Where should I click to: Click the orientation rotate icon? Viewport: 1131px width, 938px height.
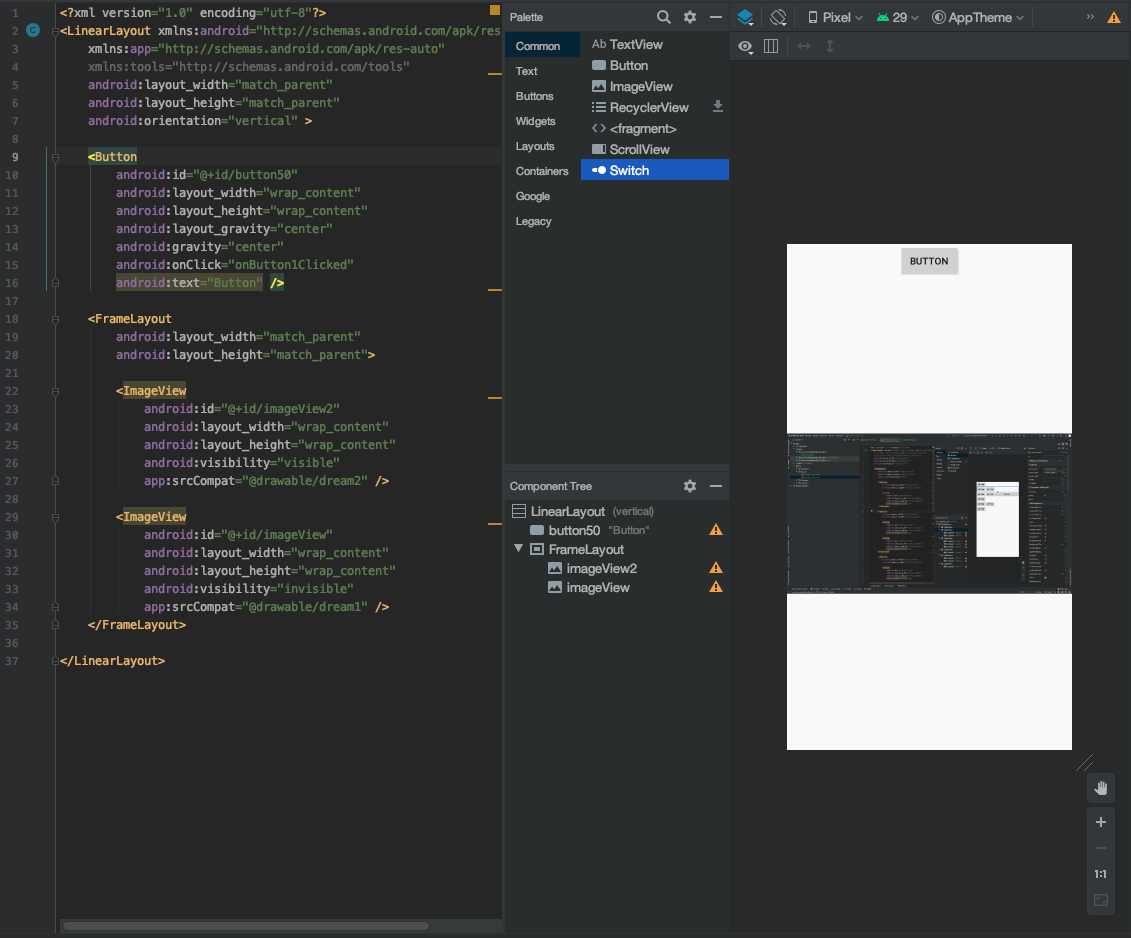point(778,17)
